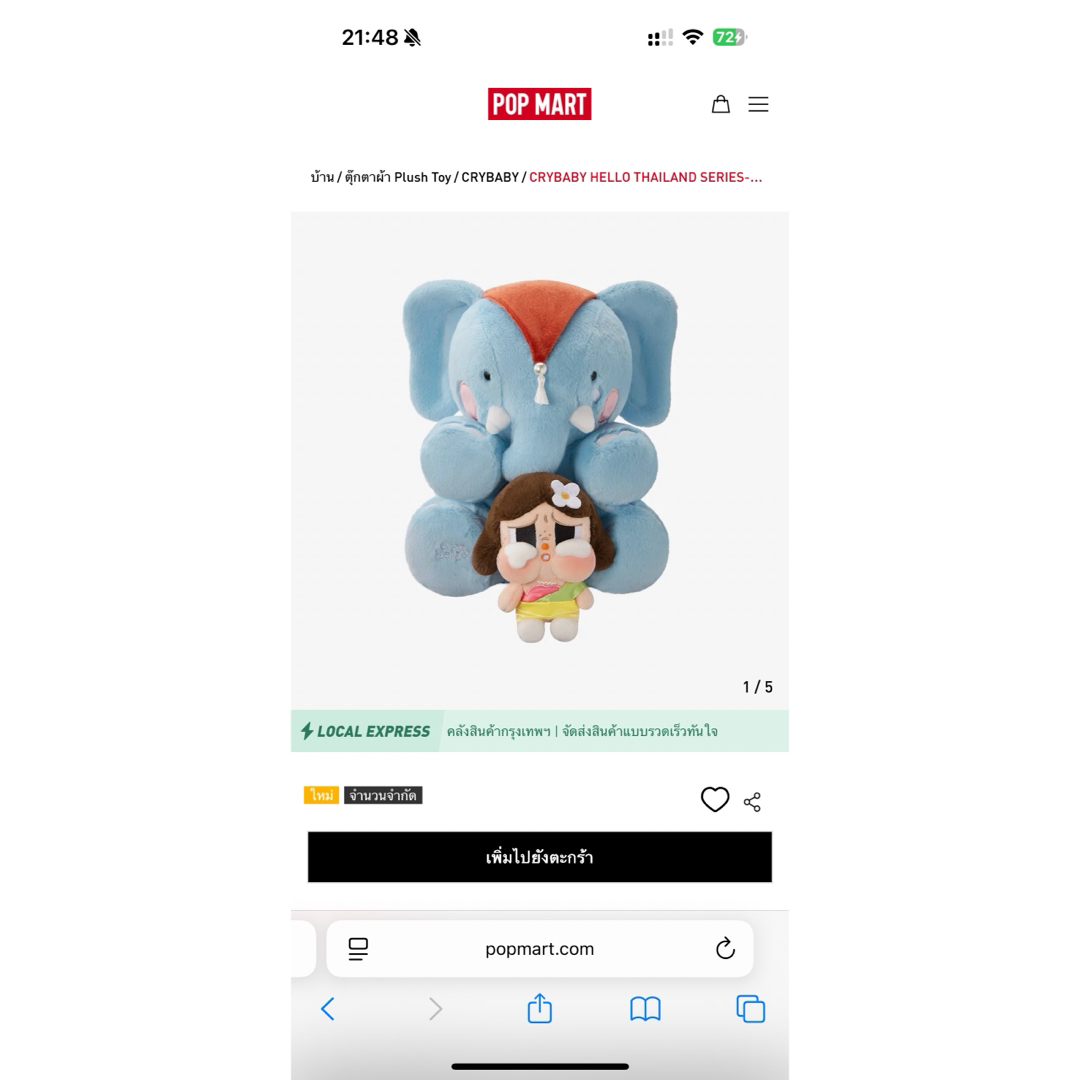Open the shopping bag cart icon
Viewport: 1080px width, 1080px height.
(720, 104)
